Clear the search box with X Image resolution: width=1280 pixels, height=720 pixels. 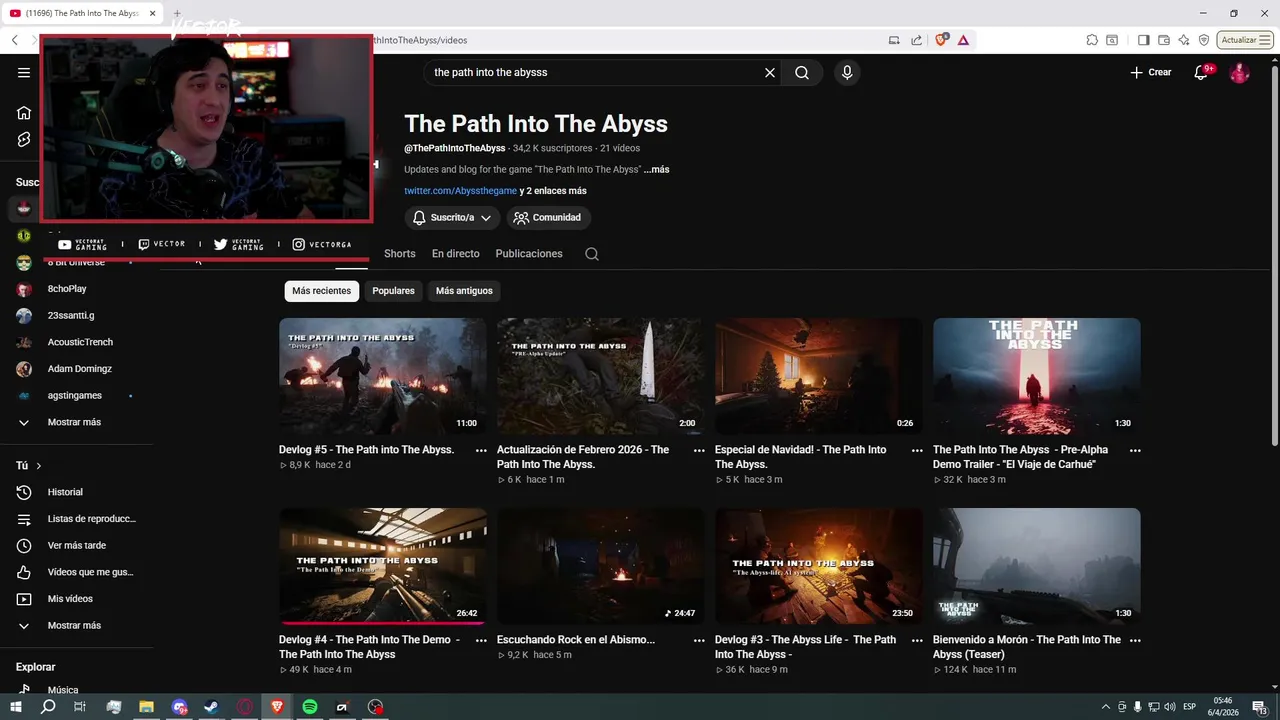click(770, 72)
